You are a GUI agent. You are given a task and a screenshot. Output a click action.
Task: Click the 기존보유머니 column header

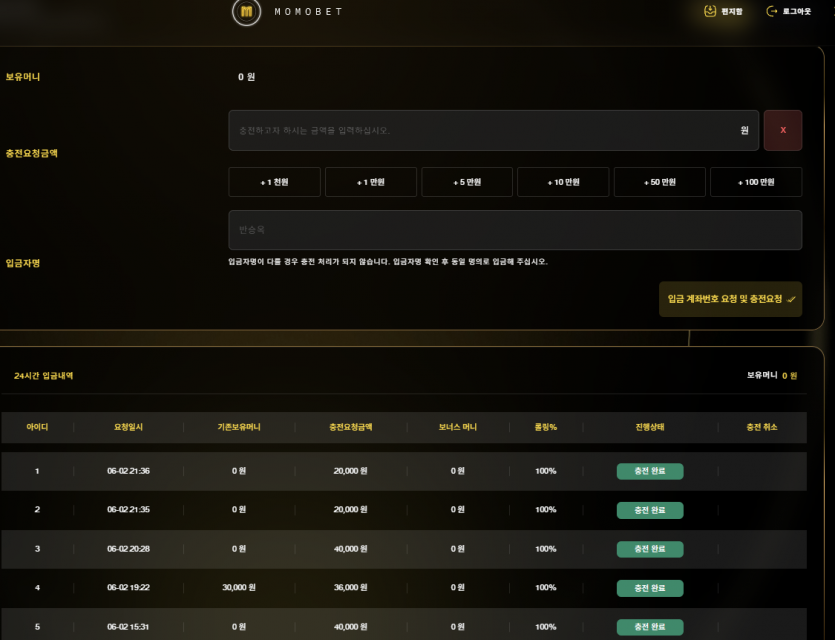[x=239, y=427]
